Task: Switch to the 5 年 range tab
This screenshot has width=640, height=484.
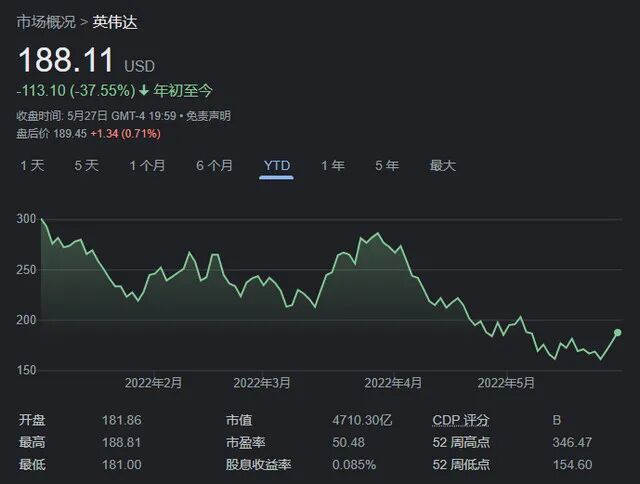Action: coord(387,166)
